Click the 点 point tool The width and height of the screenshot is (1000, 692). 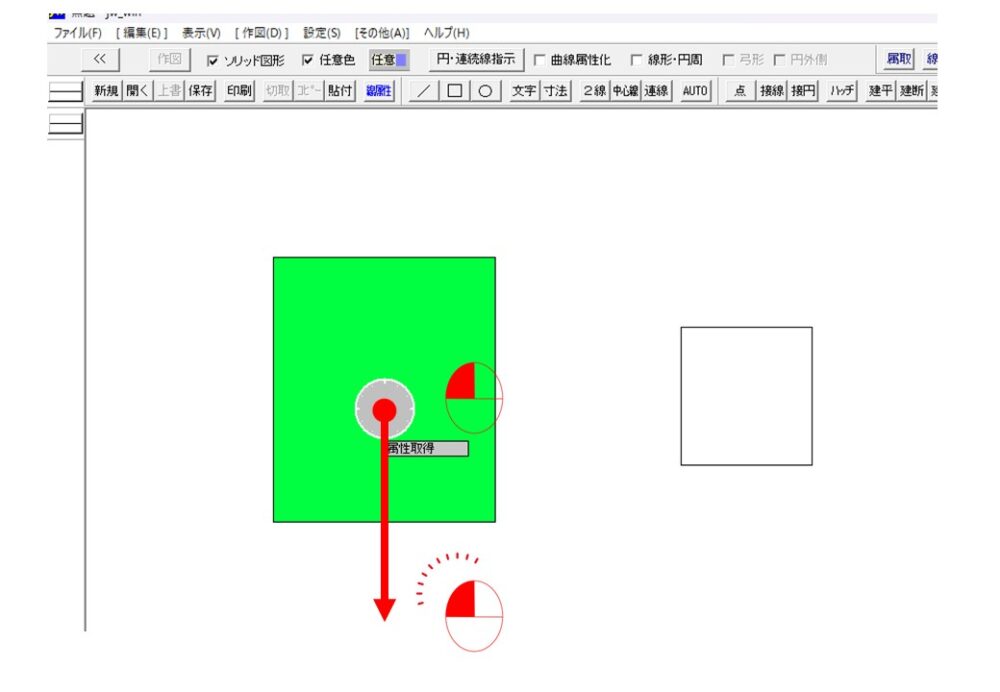[739, 91]
